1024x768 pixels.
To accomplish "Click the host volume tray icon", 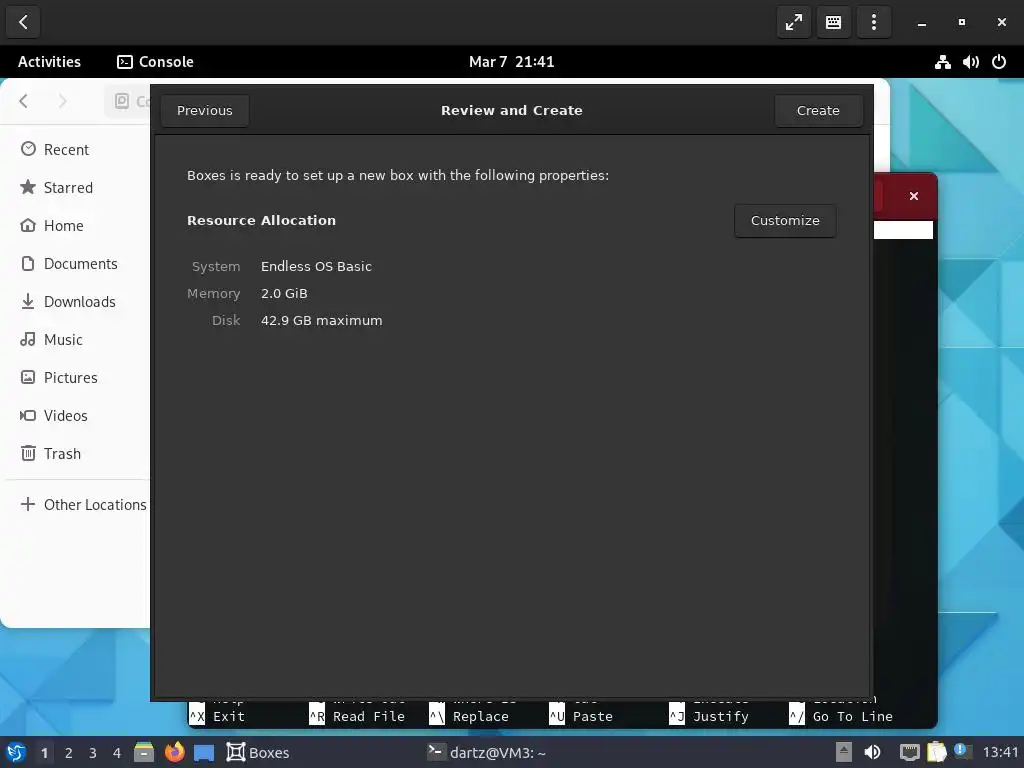I will pos(872,752).
